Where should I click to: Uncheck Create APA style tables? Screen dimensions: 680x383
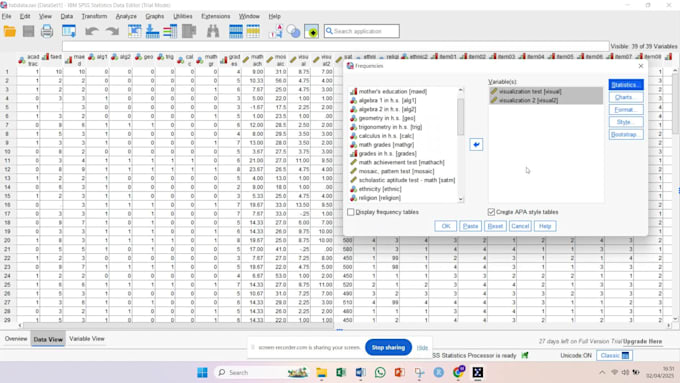[x=491, y=212]
